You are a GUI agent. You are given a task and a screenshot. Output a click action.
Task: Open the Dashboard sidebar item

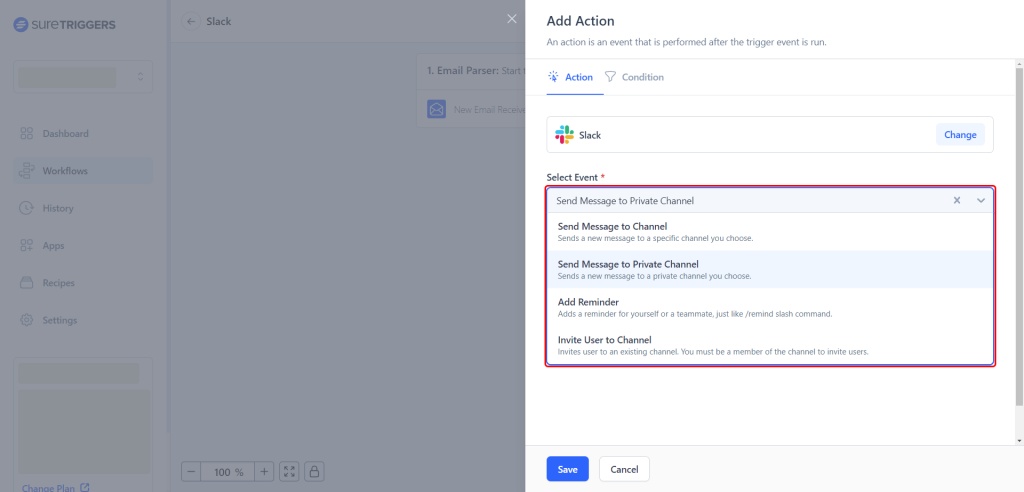click(83, 133)
